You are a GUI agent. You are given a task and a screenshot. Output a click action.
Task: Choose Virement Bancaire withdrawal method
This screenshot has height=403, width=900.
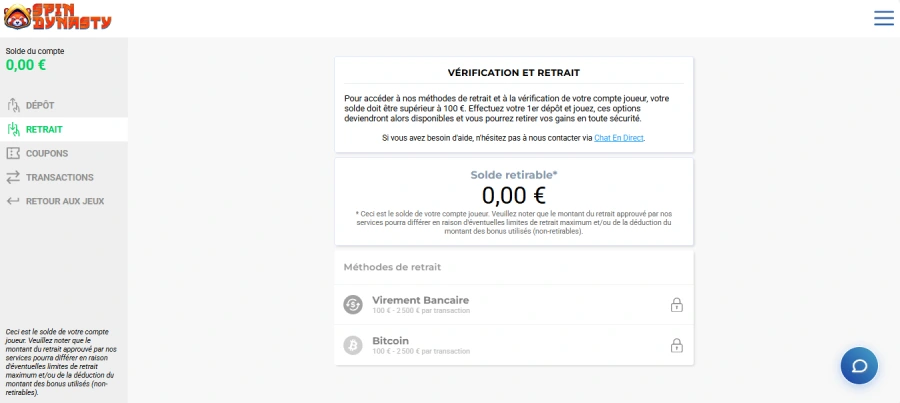tap(420, 300)
